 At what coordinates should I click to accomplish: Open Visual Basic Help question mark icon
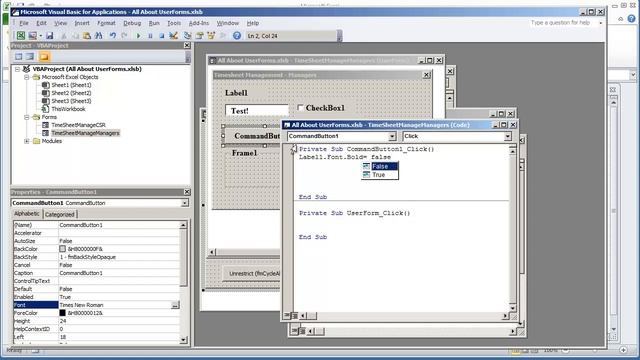tap(237, 36)
